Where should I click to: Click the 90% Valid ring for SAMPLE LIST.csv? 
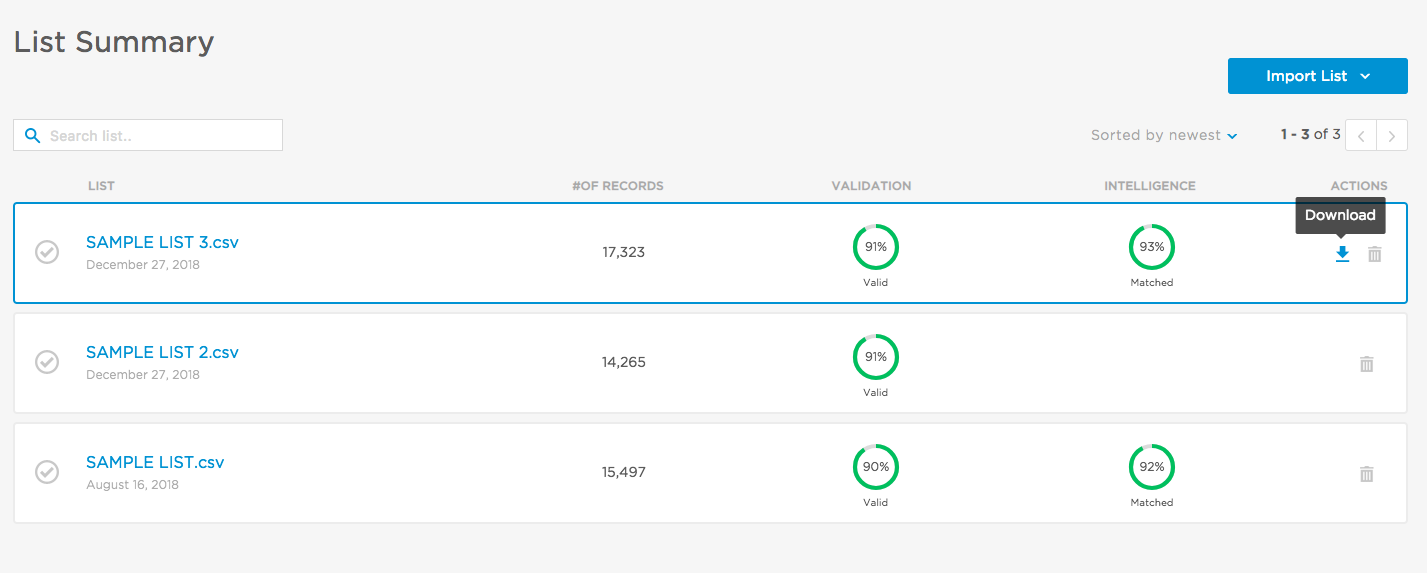[x=876, y=467]
